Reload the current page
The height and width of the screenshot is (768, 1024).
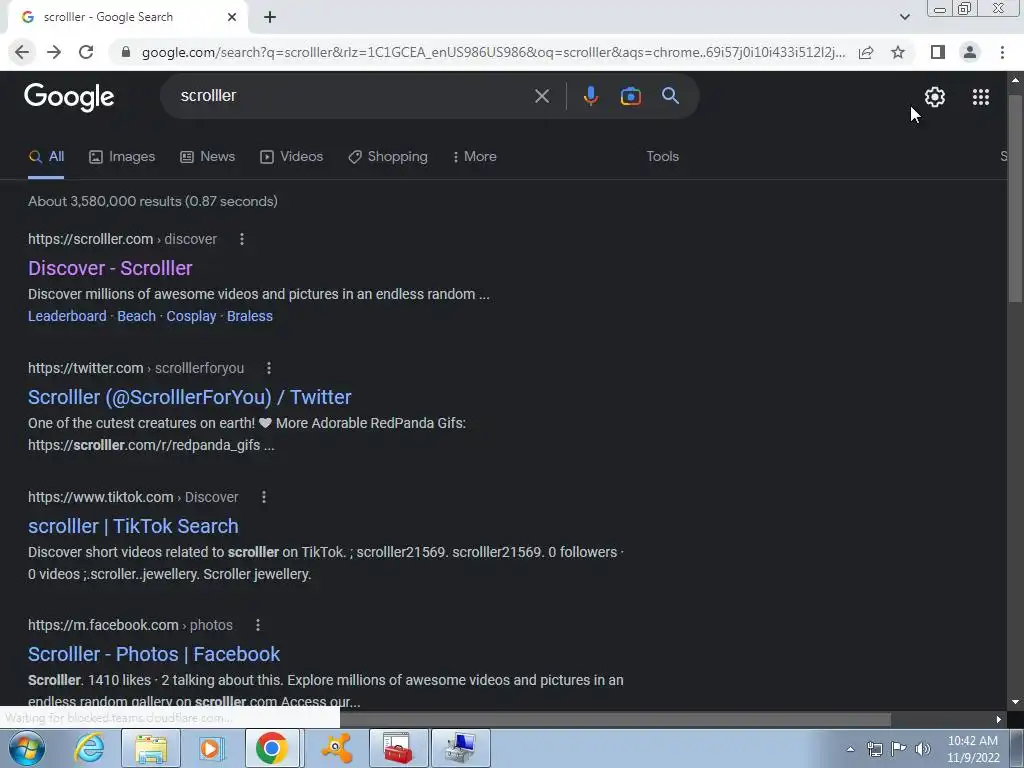[x=86, y=52]
